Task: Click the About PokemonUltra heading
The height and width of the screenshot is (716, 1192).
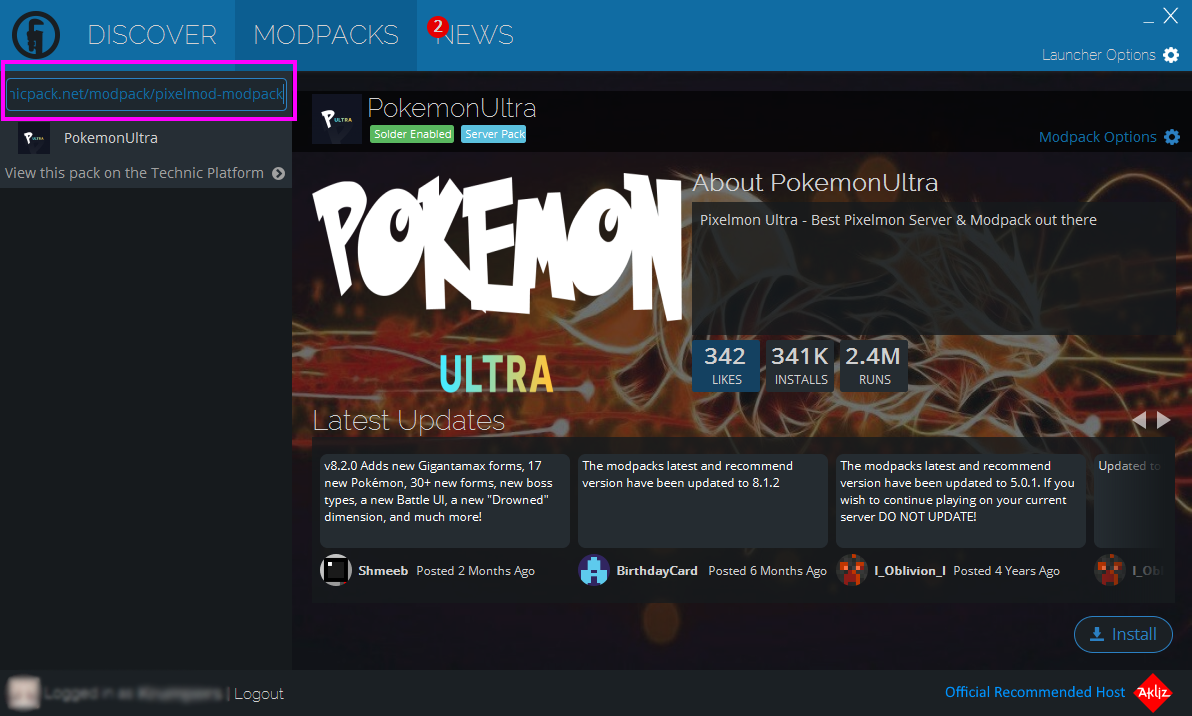Action: [815, 182]
